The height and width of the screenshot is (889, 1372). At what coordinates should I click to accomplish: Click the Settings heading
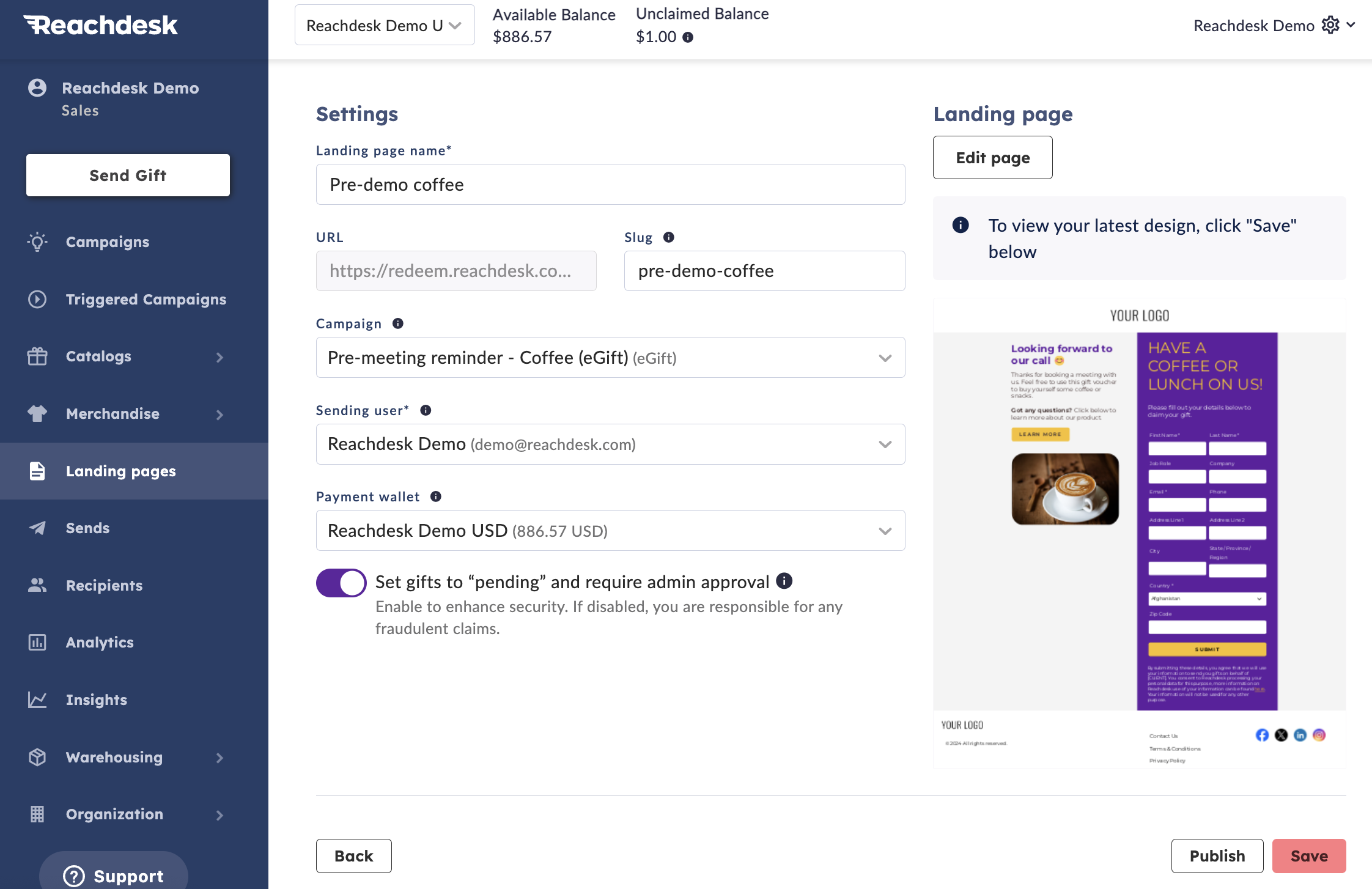tap(357, 114)
